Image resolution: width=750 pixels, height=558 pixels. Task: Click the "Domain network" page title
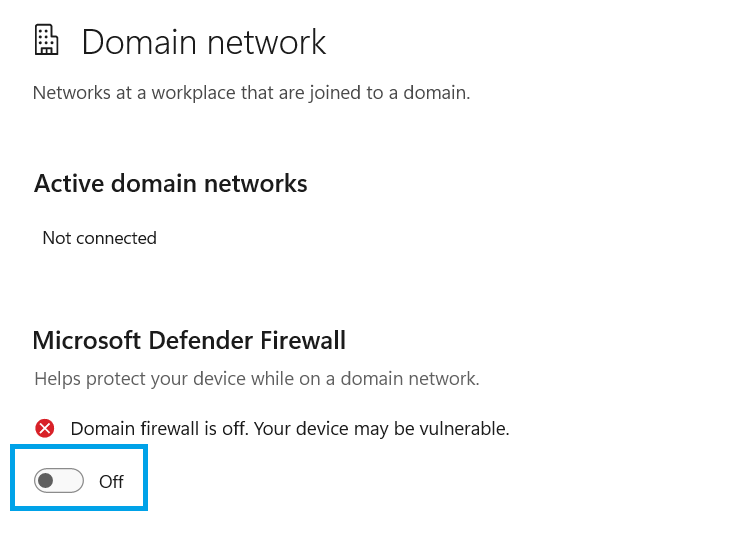click(x=203, y=42)
